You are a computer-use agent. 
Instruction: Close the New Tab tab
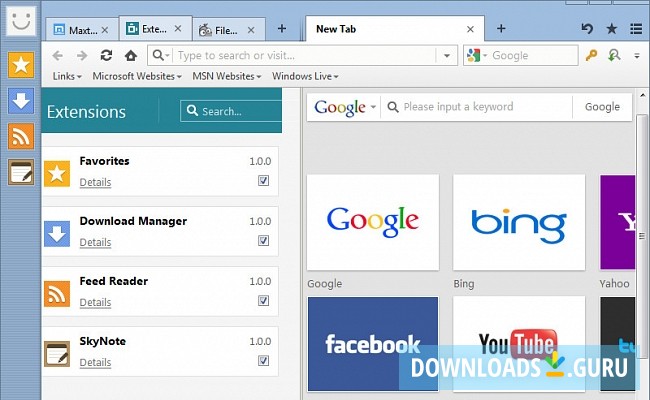tap(470, 29)
